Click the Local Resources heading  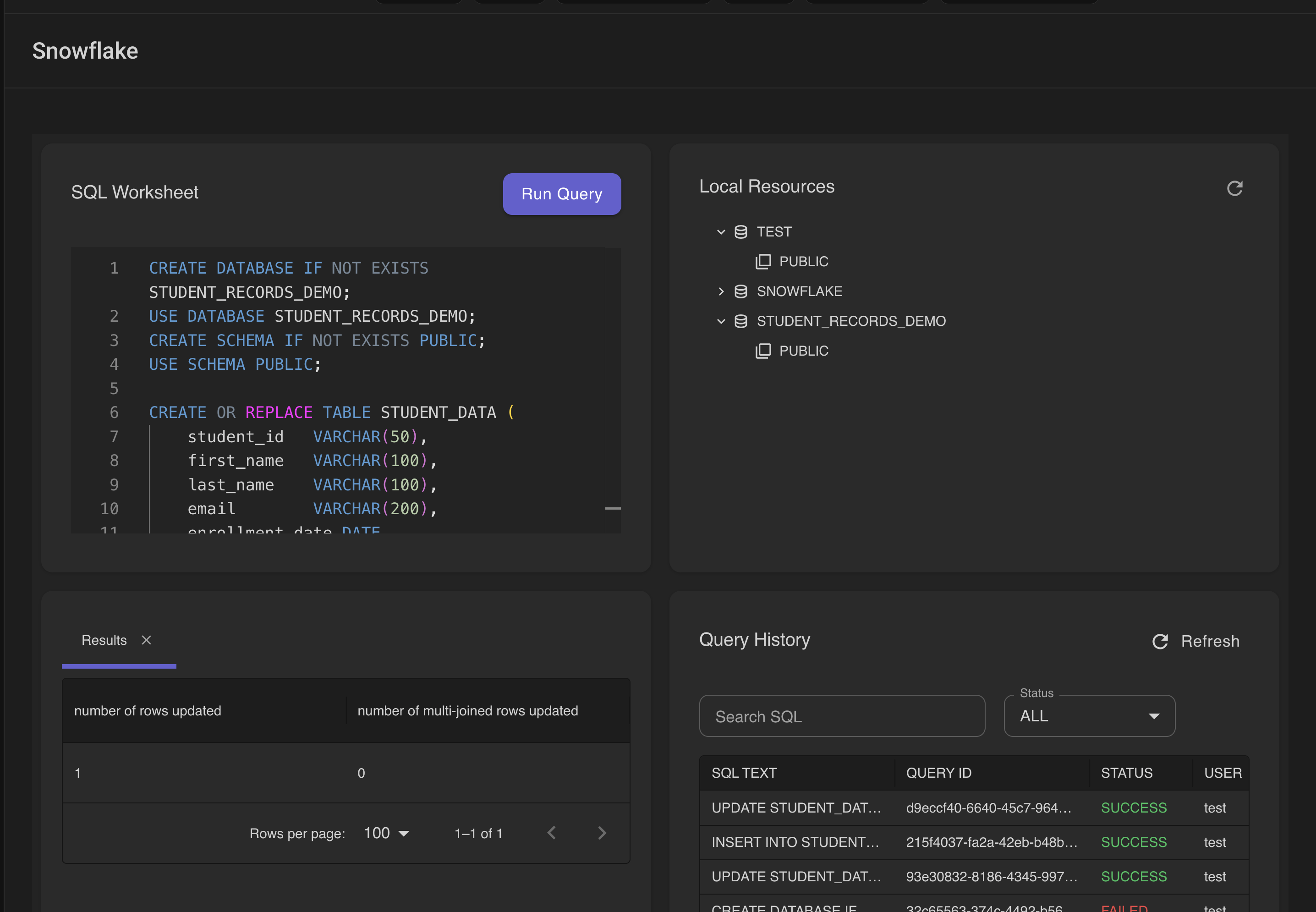(767, 186)
